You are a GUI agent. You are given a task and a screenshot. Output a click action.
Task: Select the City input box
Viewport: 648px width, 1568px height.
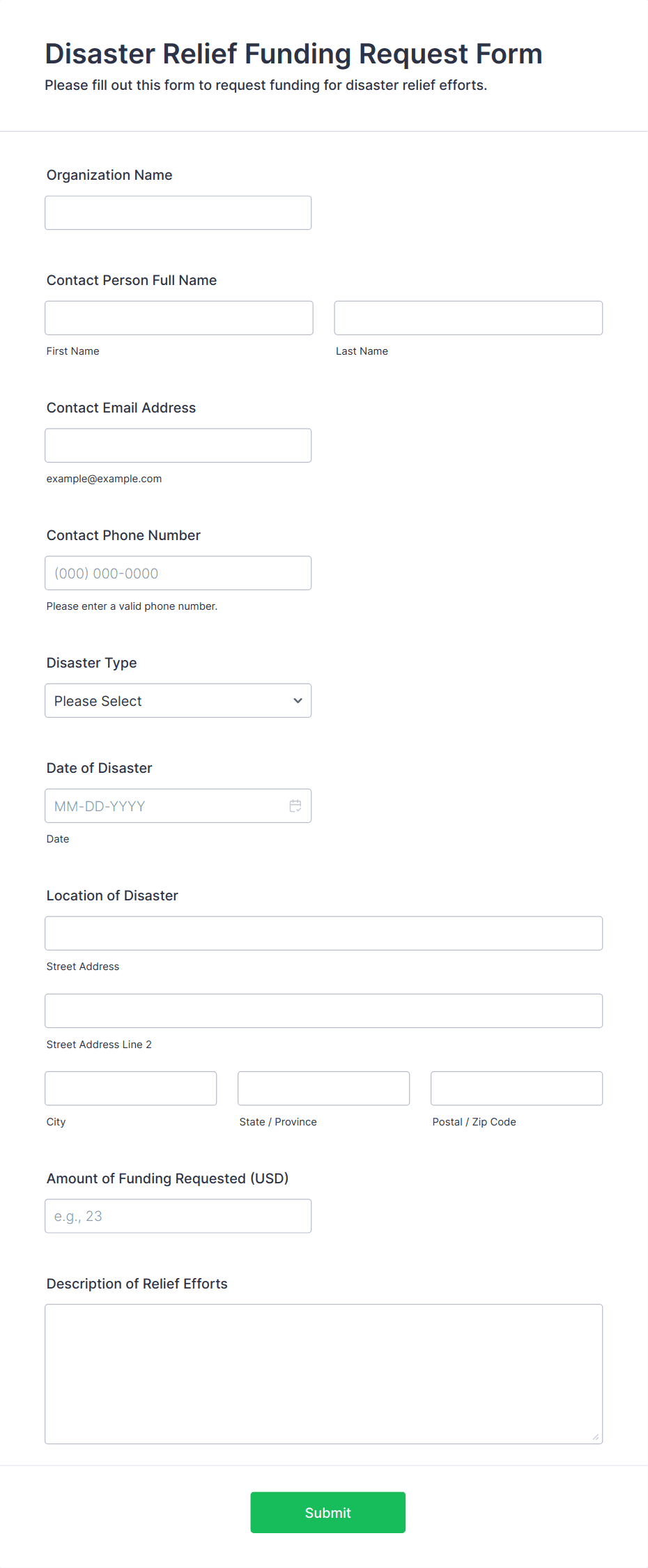[x=131, y=1088]
